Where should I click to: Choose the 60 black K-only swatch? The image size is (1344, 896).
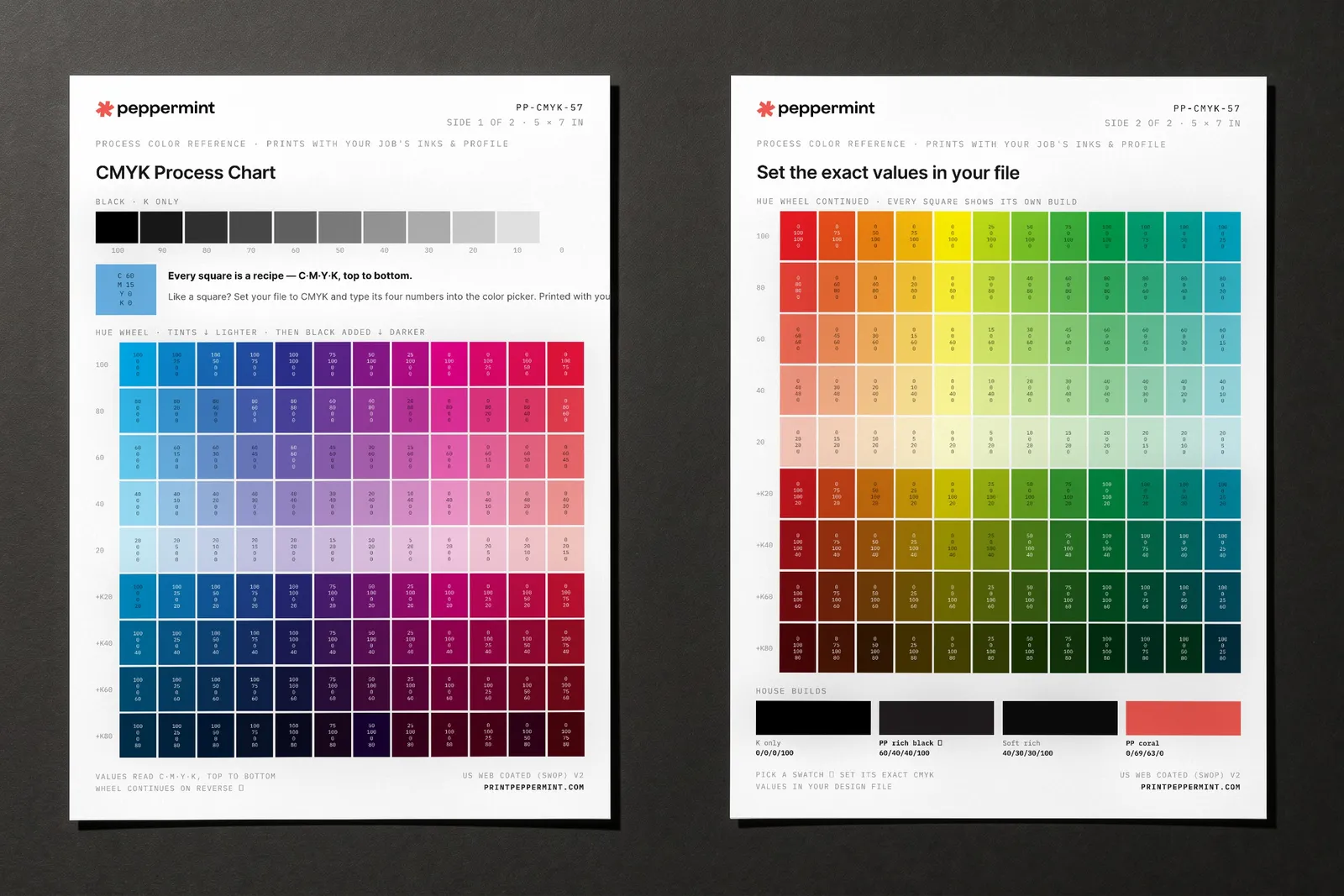(x=295, y=228)
